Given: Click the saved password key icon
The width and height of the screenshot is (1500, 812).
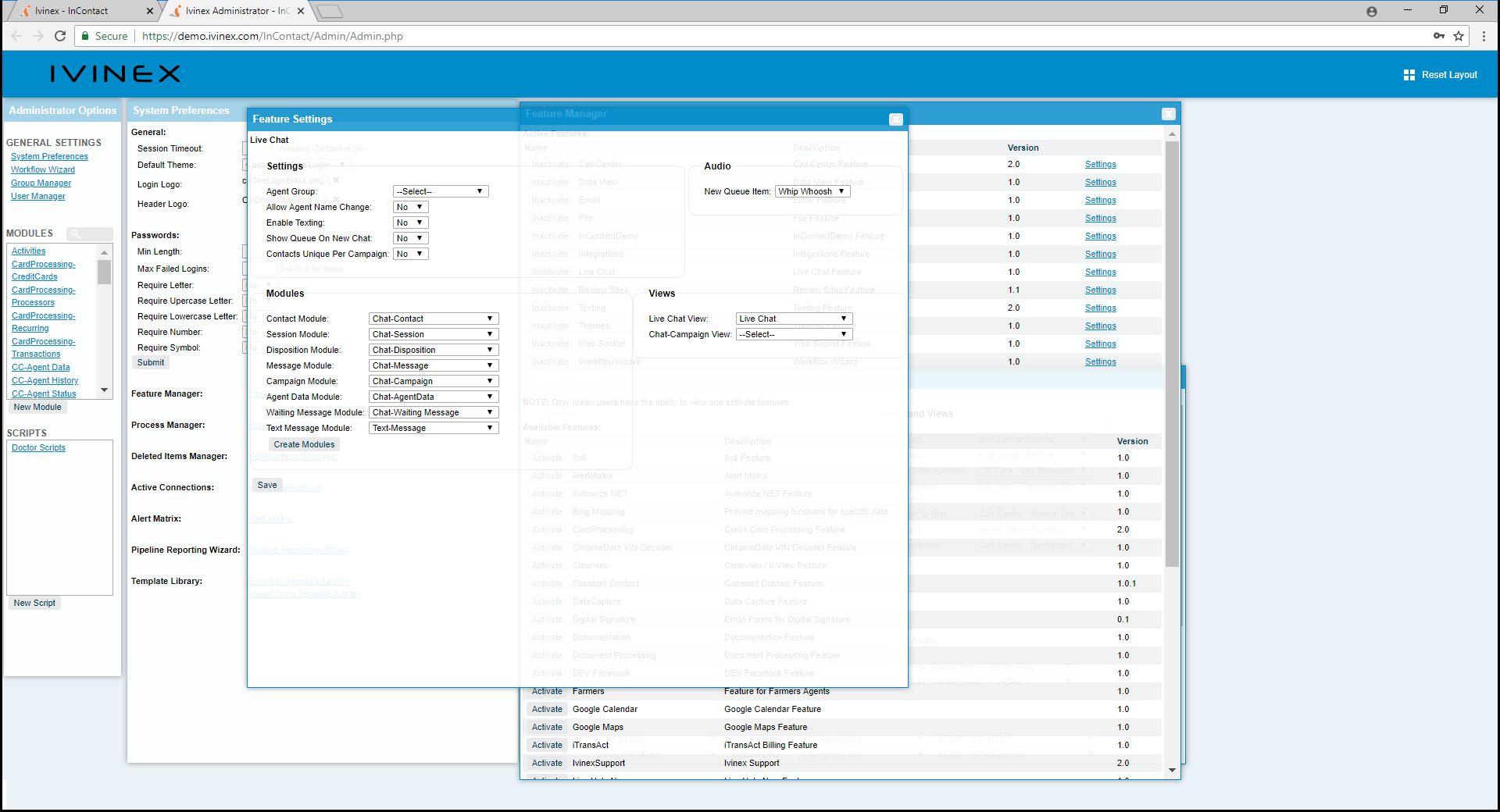Looking at the screenshot, I should pos(1439,36).
